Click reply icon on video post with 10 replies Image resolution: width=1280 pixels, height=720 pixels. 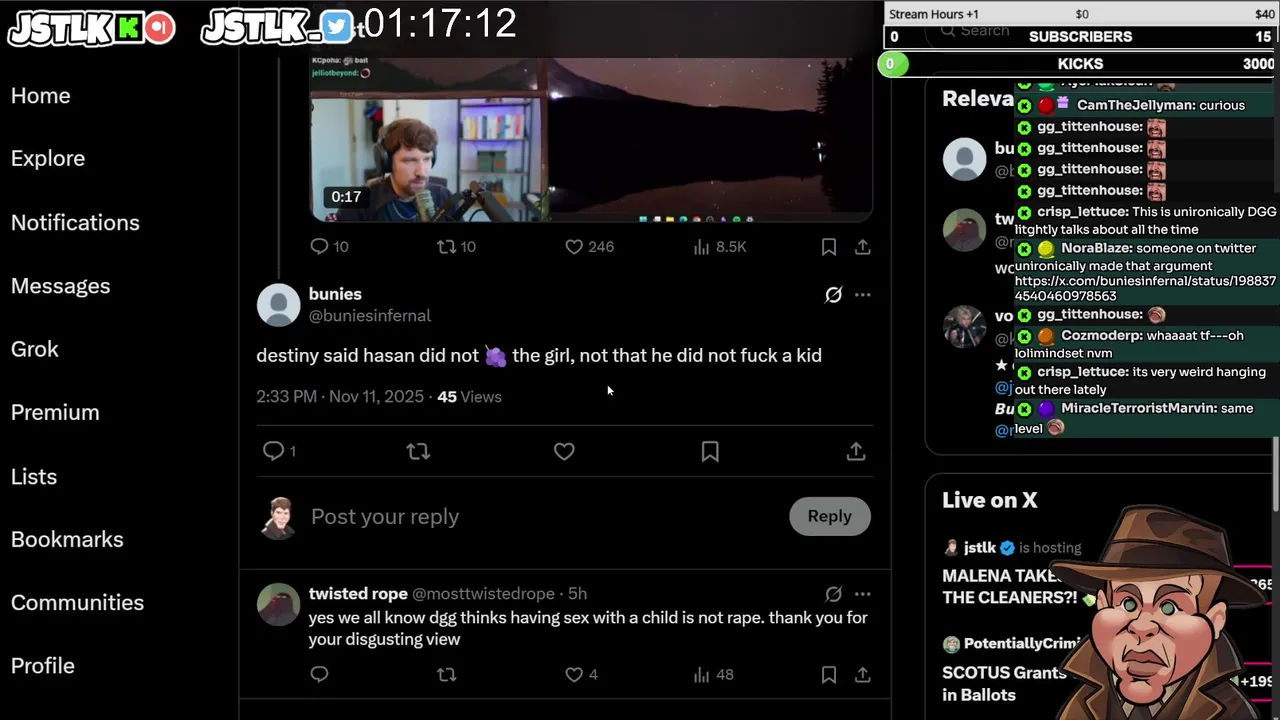[x=319, y=247]
